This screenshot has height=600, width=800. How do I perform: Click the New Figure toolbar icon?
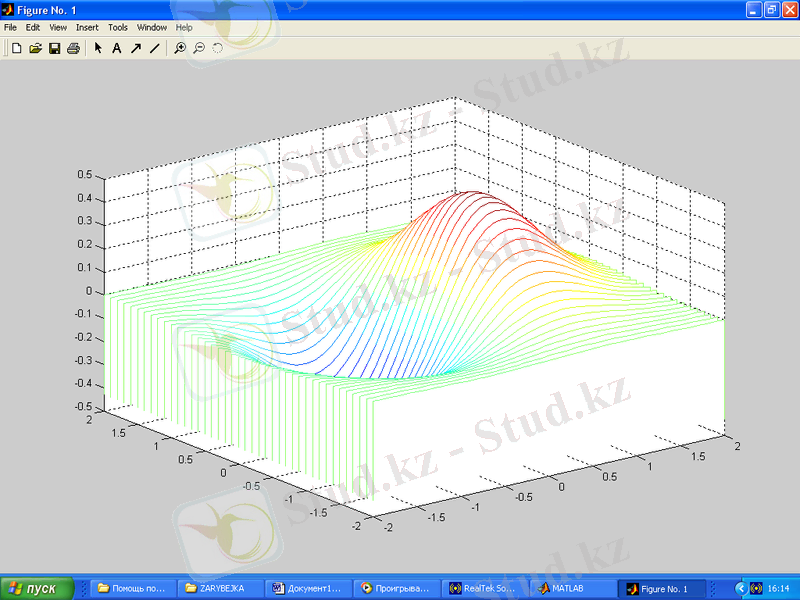pyautogui.click(x=16, y=48)
